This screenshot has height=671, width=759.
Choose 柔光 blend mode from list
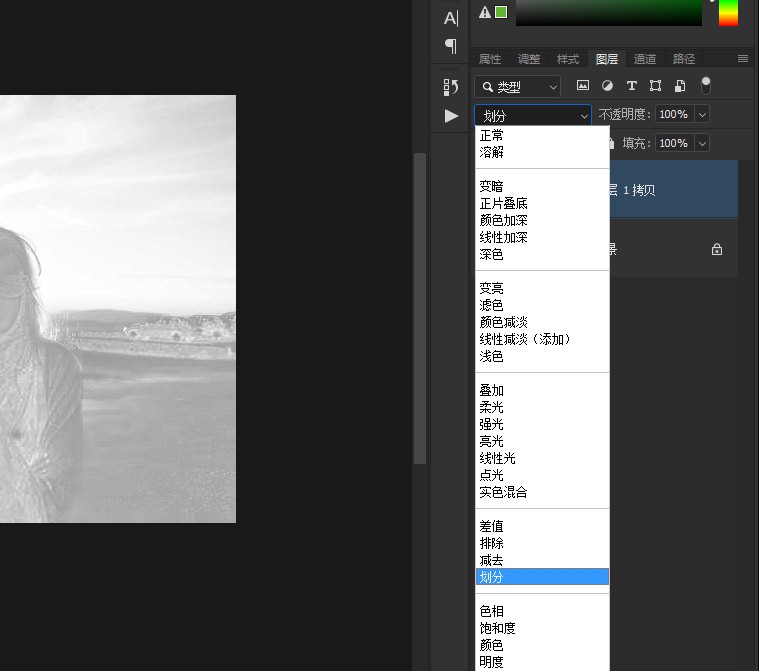tap(491, 407)
